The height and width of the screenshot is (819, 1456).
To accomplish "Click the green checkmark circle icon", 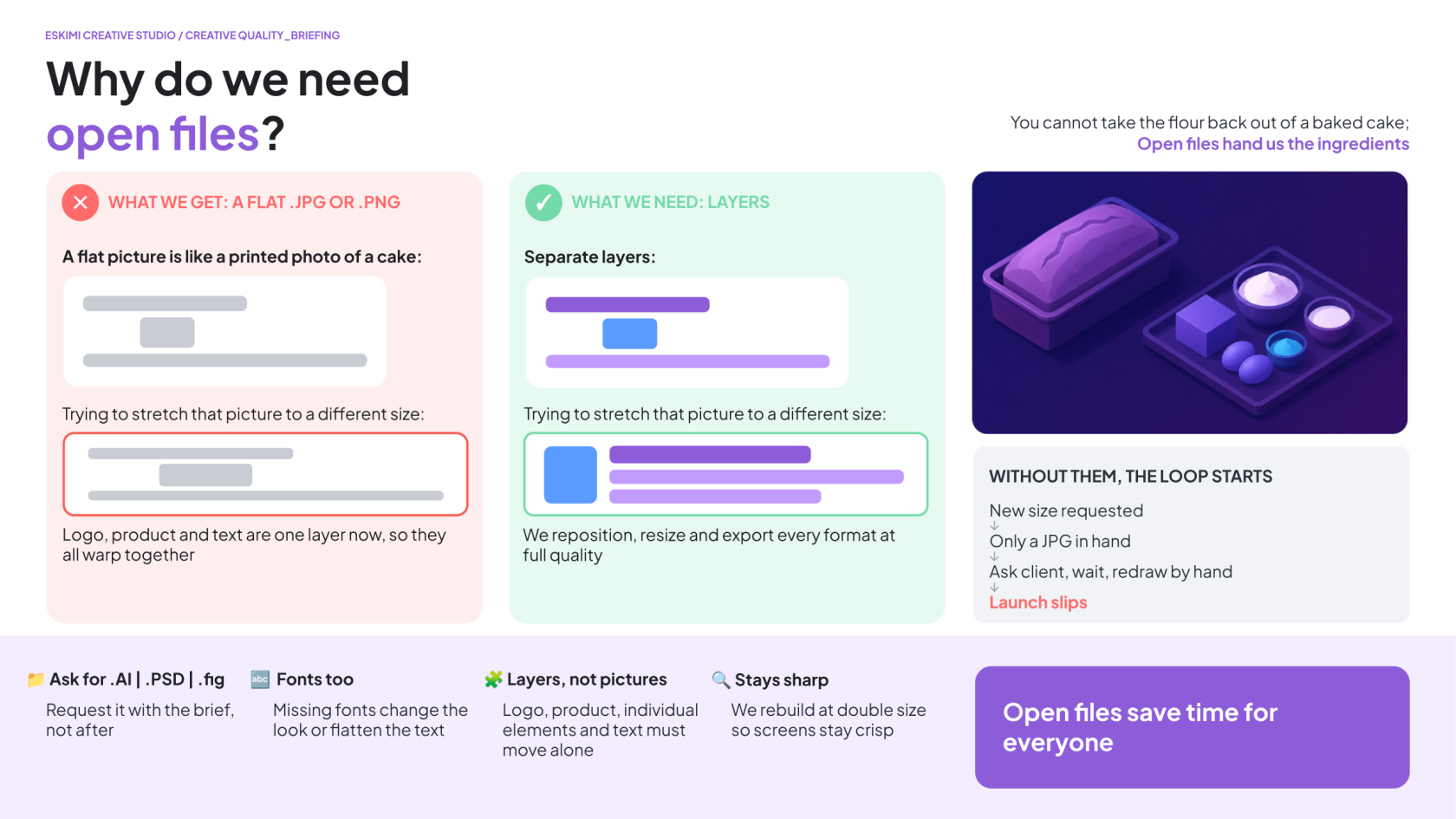I will [x=543, y=203].
